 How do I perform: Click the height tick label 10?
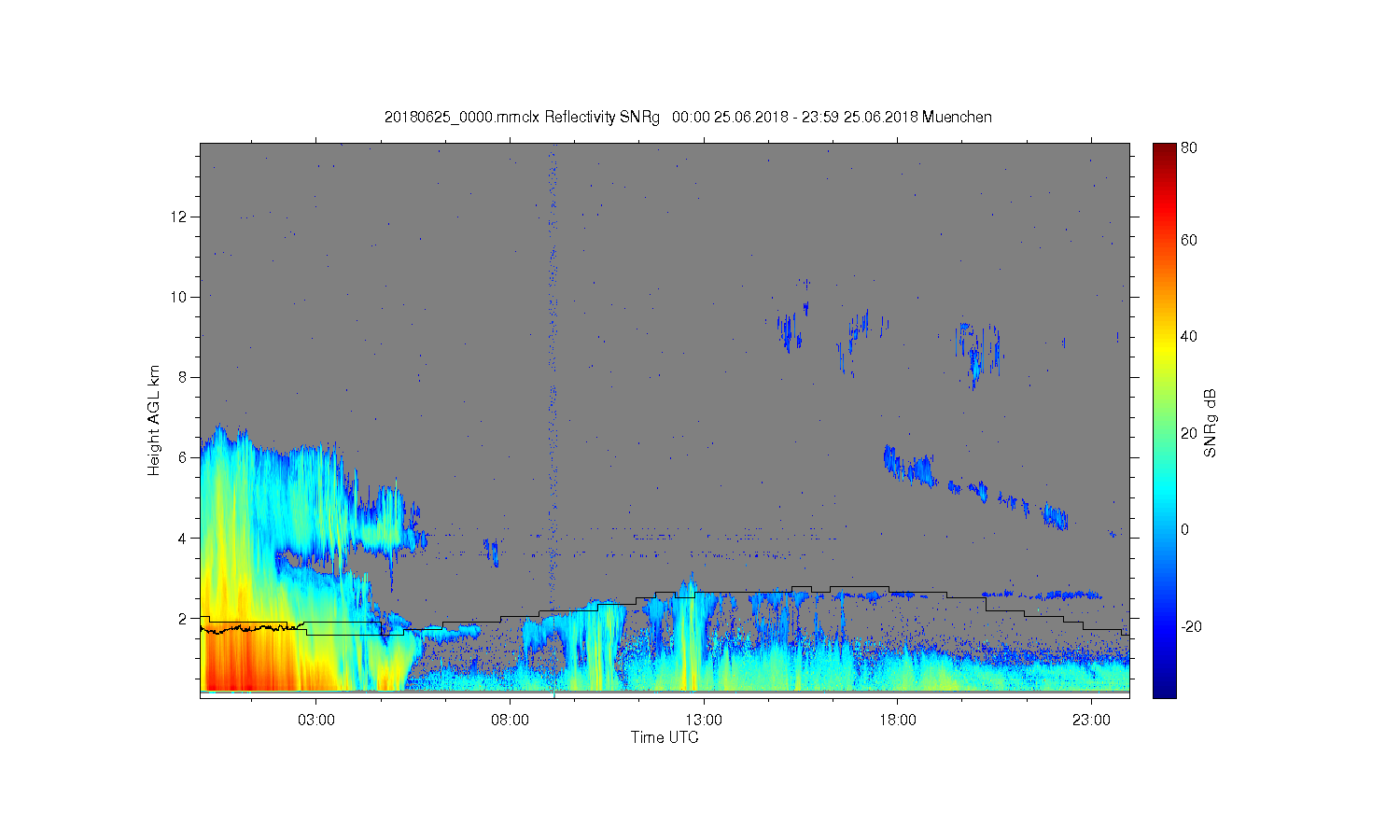pos(179,297)
